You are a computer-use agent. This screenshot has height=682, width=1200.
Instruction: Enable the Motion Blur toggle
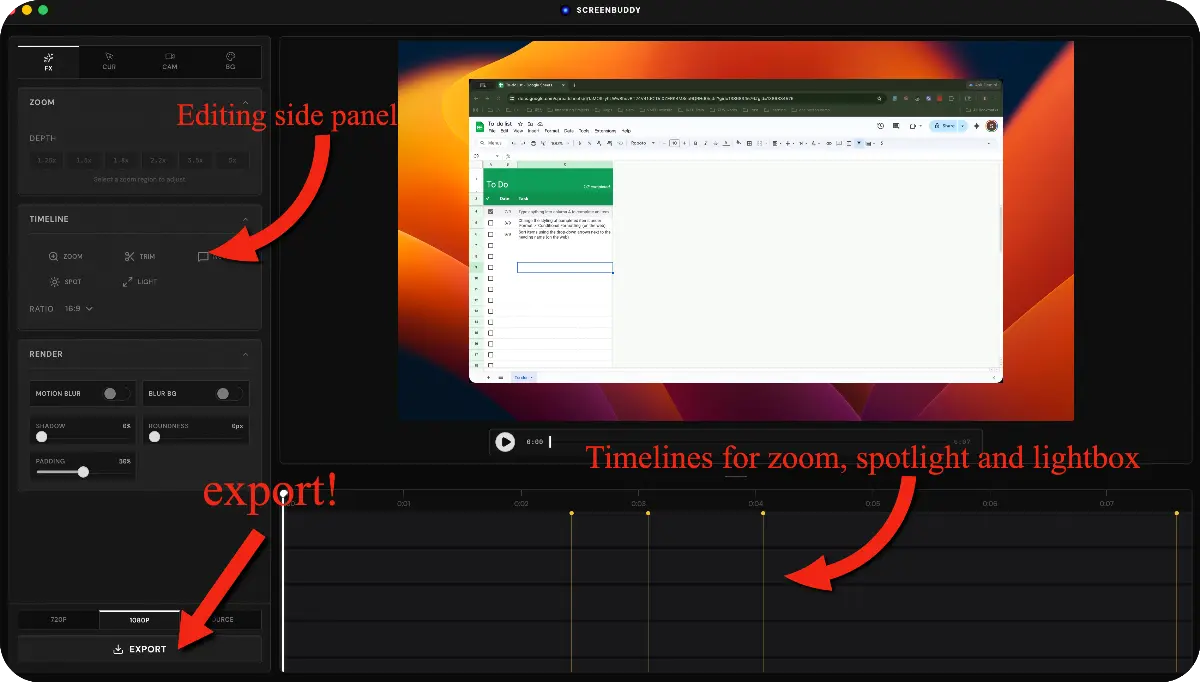[x=112, y=393]
